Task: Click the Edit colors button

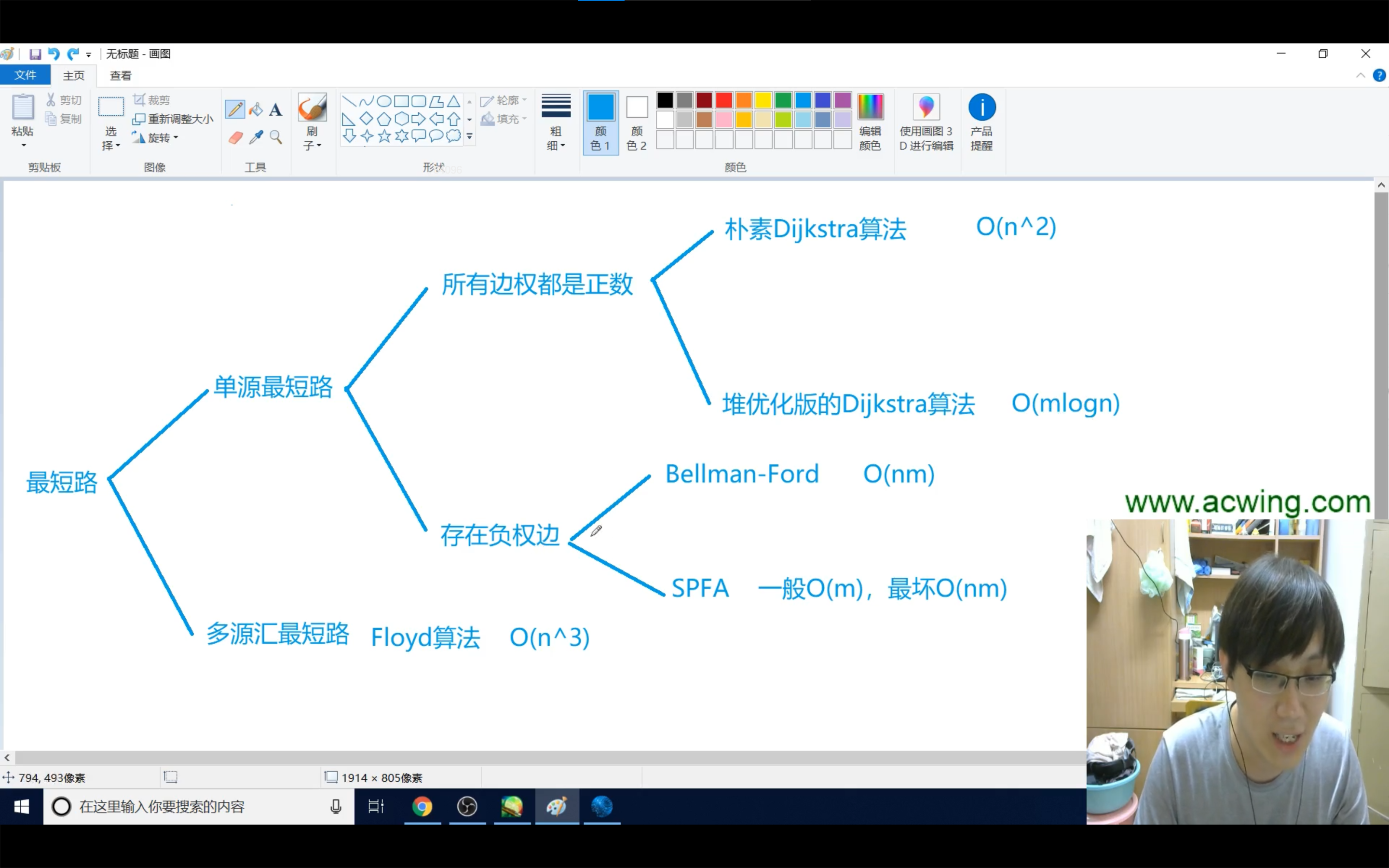Action: (870, 122)
